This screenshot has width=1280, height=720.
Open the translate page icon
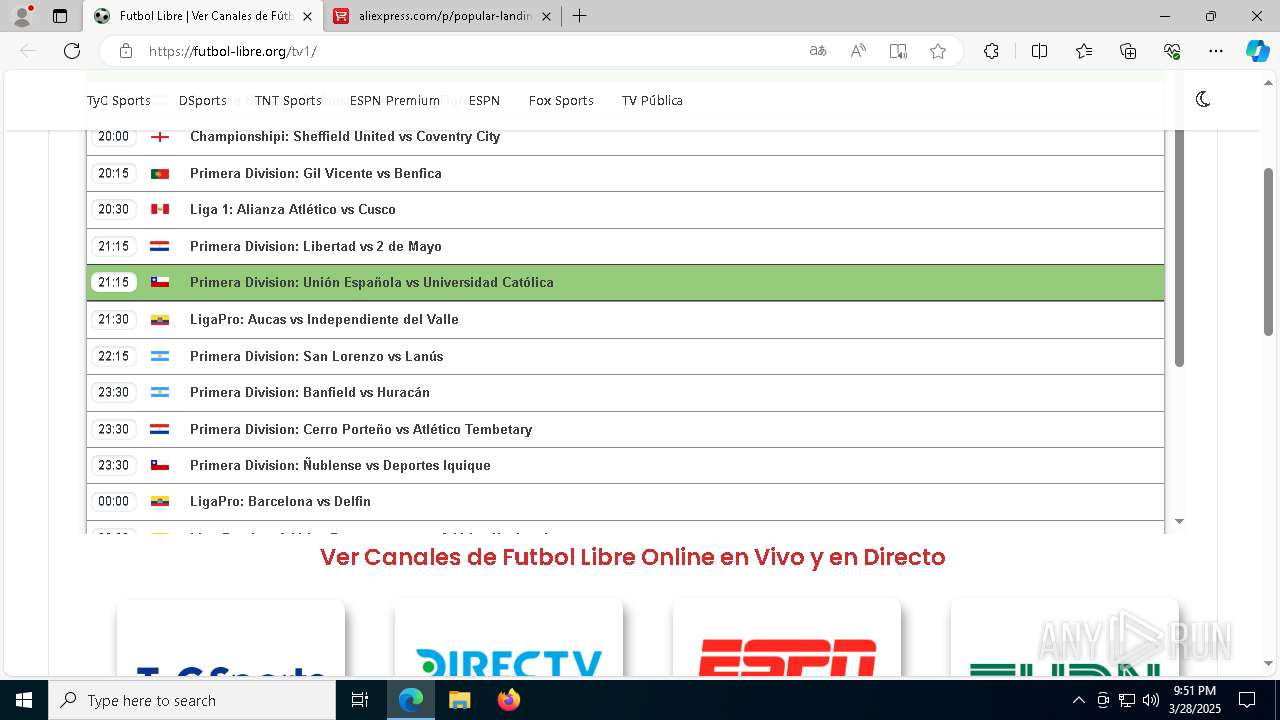pyautogui.click(x=818, y=51)
